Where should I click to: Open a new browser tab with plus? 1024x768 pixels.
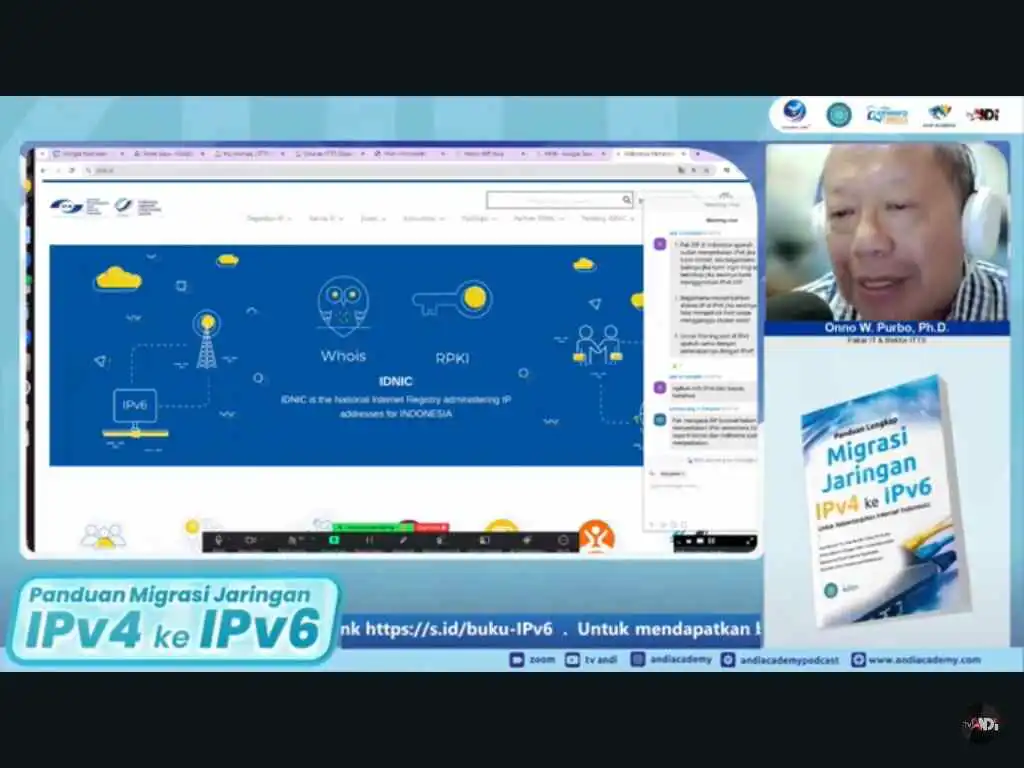697,154
